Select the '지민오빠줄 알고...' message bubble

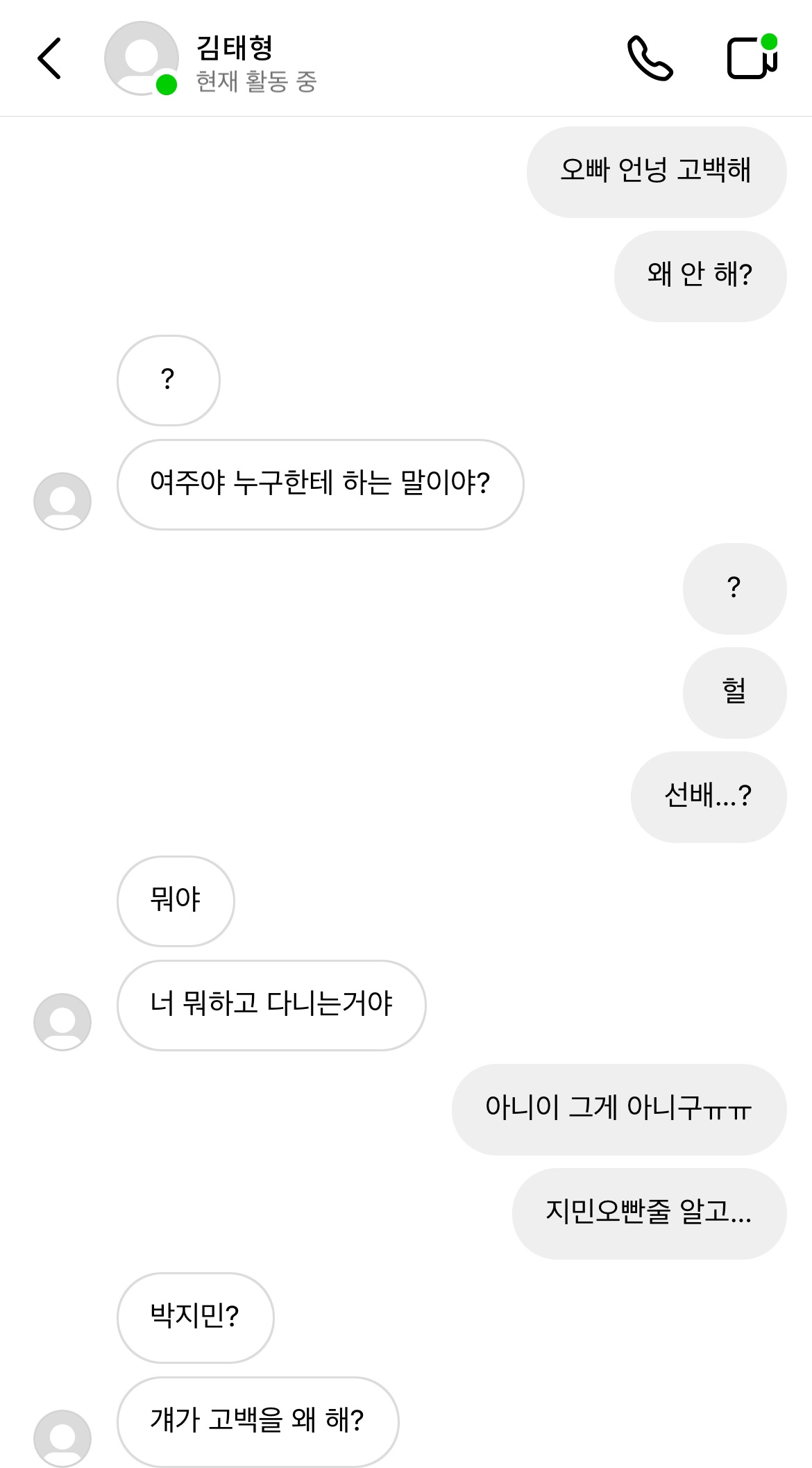click(649, 1213)
